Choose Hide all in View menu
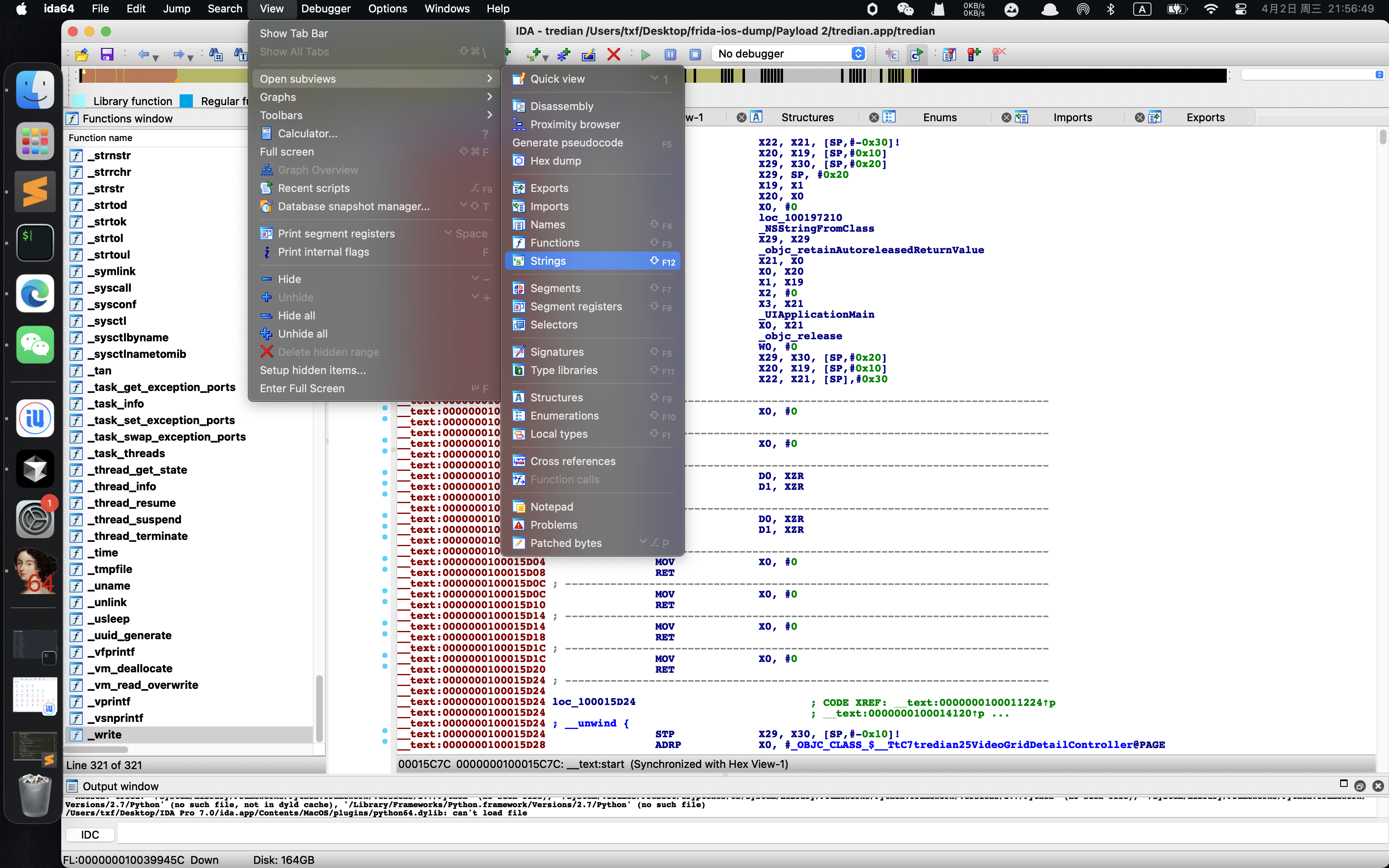 [376, 316]
